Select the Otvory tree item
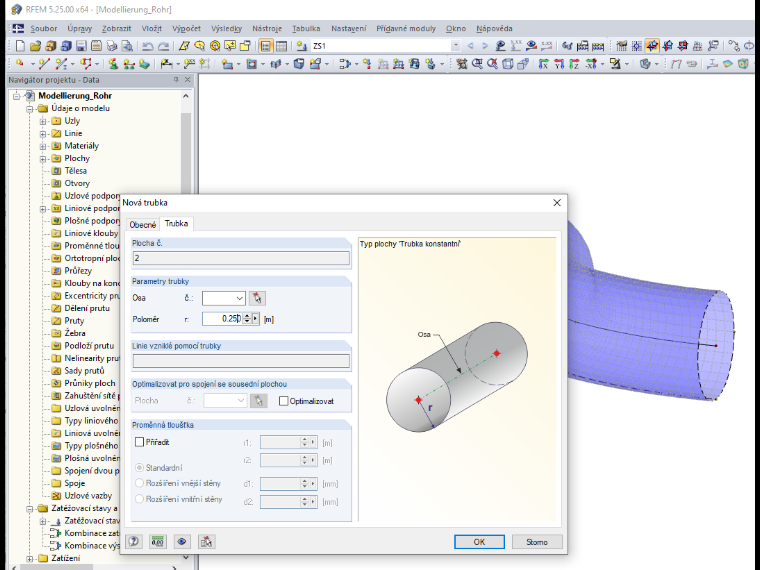760x570 pixels. (x=77, y=184)
